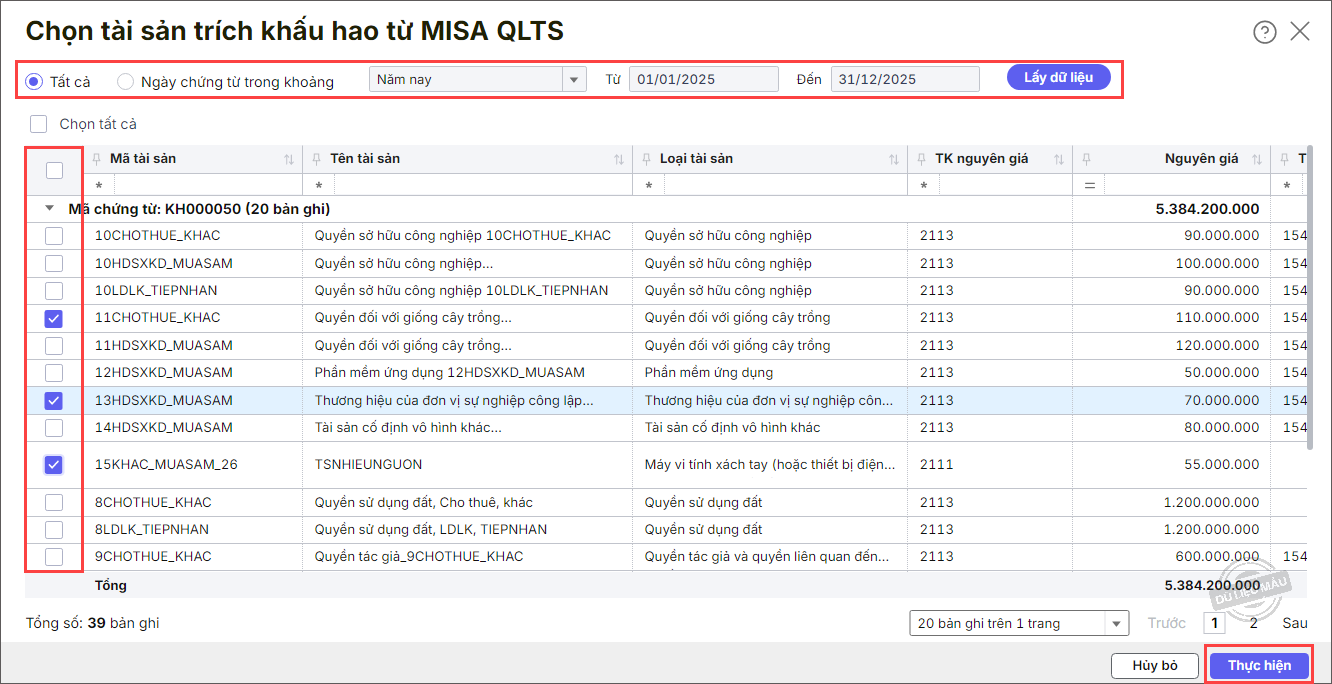This screenshot has height=684, width=1332.
Task: Sort by Mã tài sản column arrows
Action: pyautogui.click(x=289, y=159)
